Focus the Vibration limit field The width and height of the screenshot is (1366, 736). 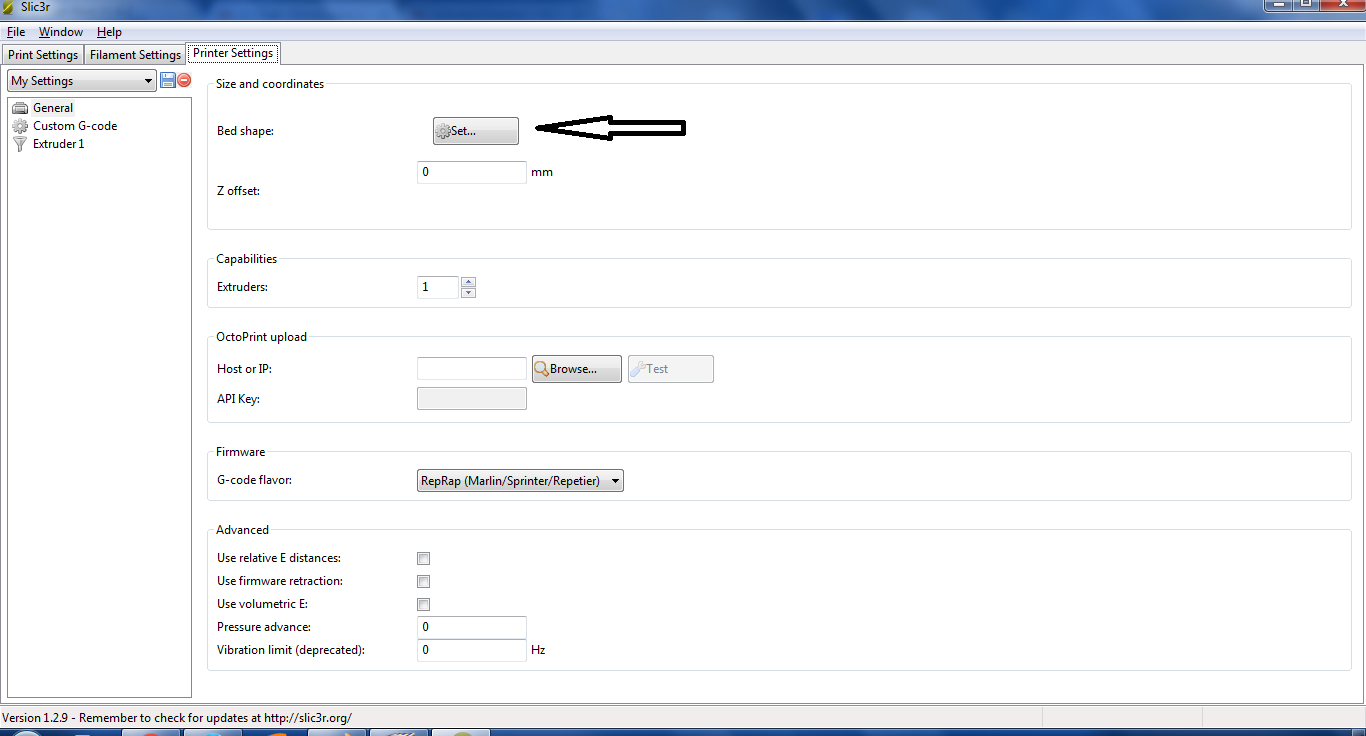pos(471,650)
